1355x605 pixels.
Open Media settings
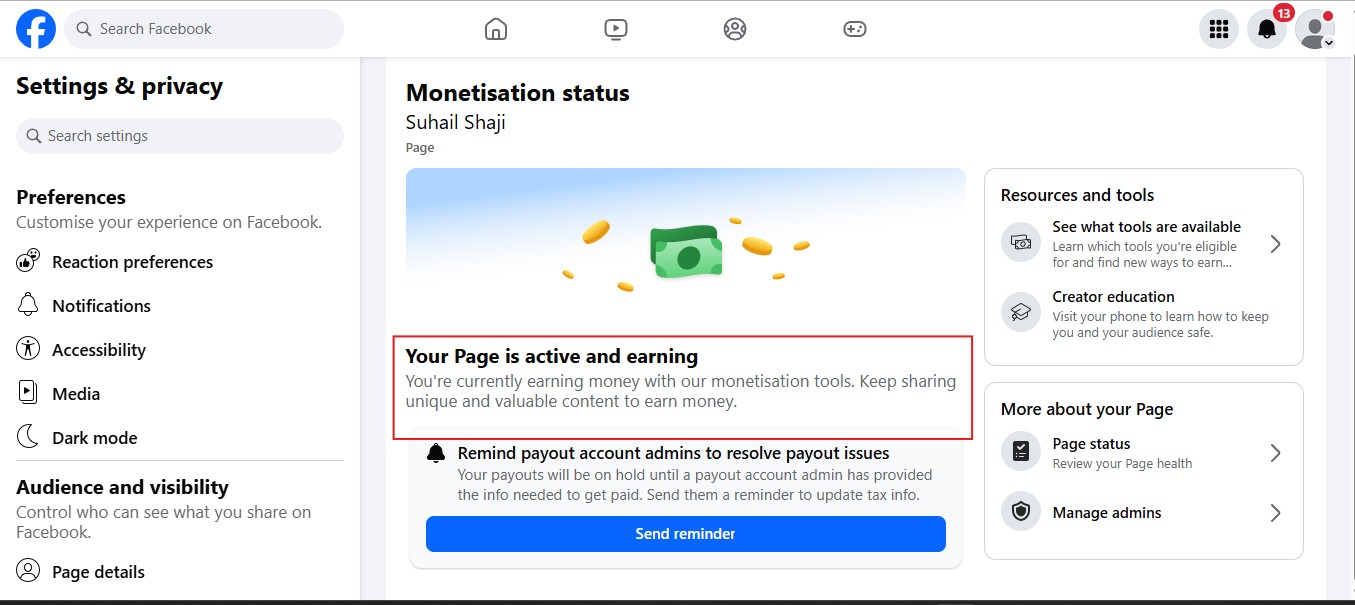click(76, 394)
